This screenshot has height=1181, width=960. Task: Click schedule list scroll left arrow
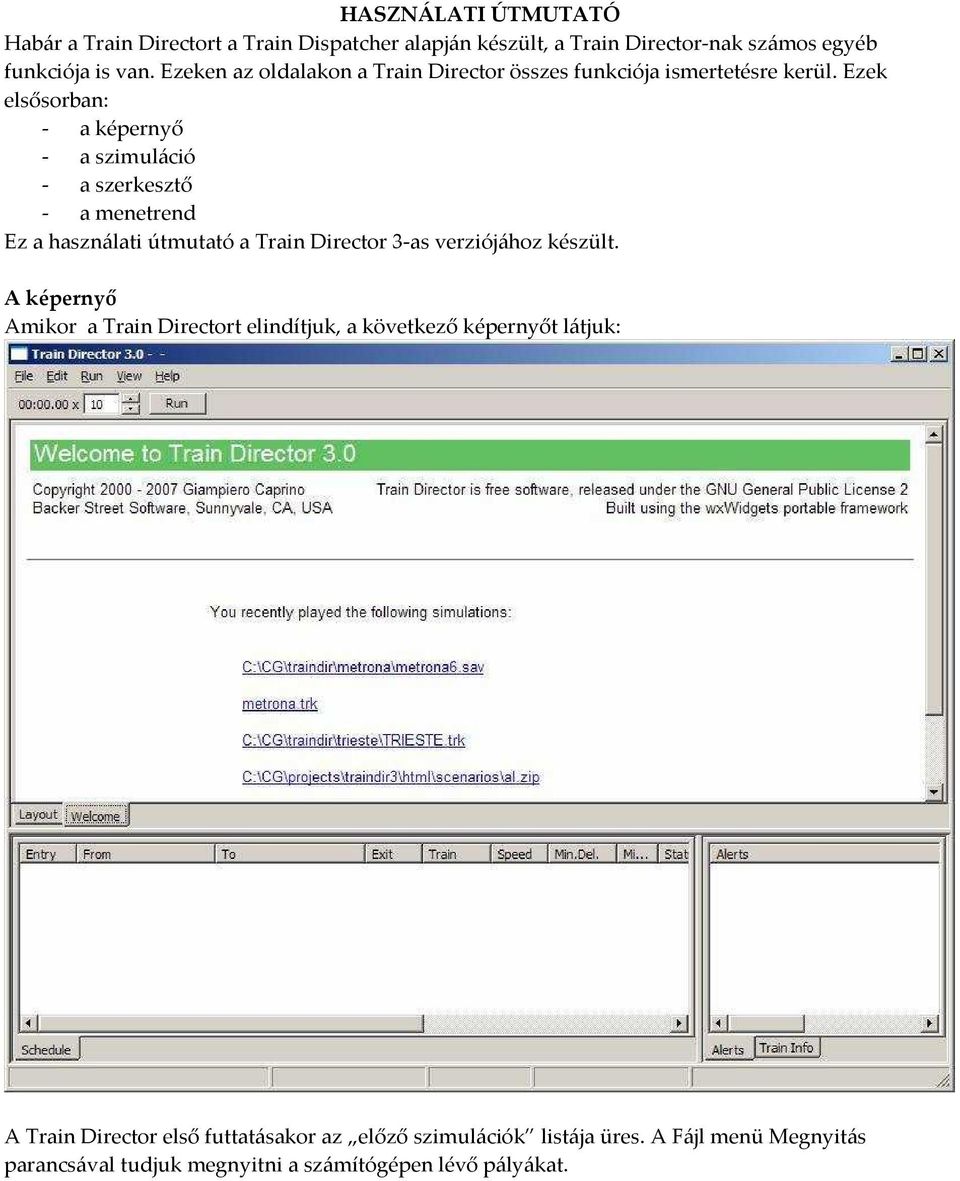click(x=29, y=1024)
